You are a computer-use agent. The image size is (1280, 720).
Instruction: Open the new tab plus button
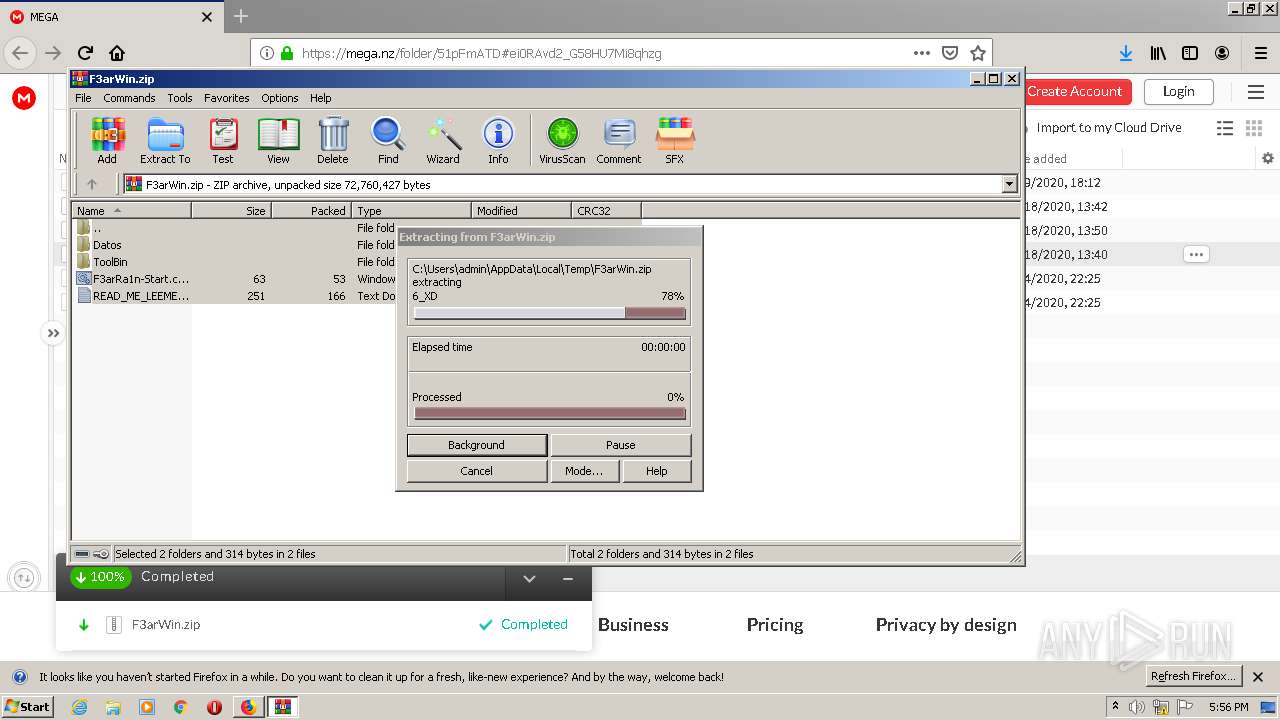240,16
